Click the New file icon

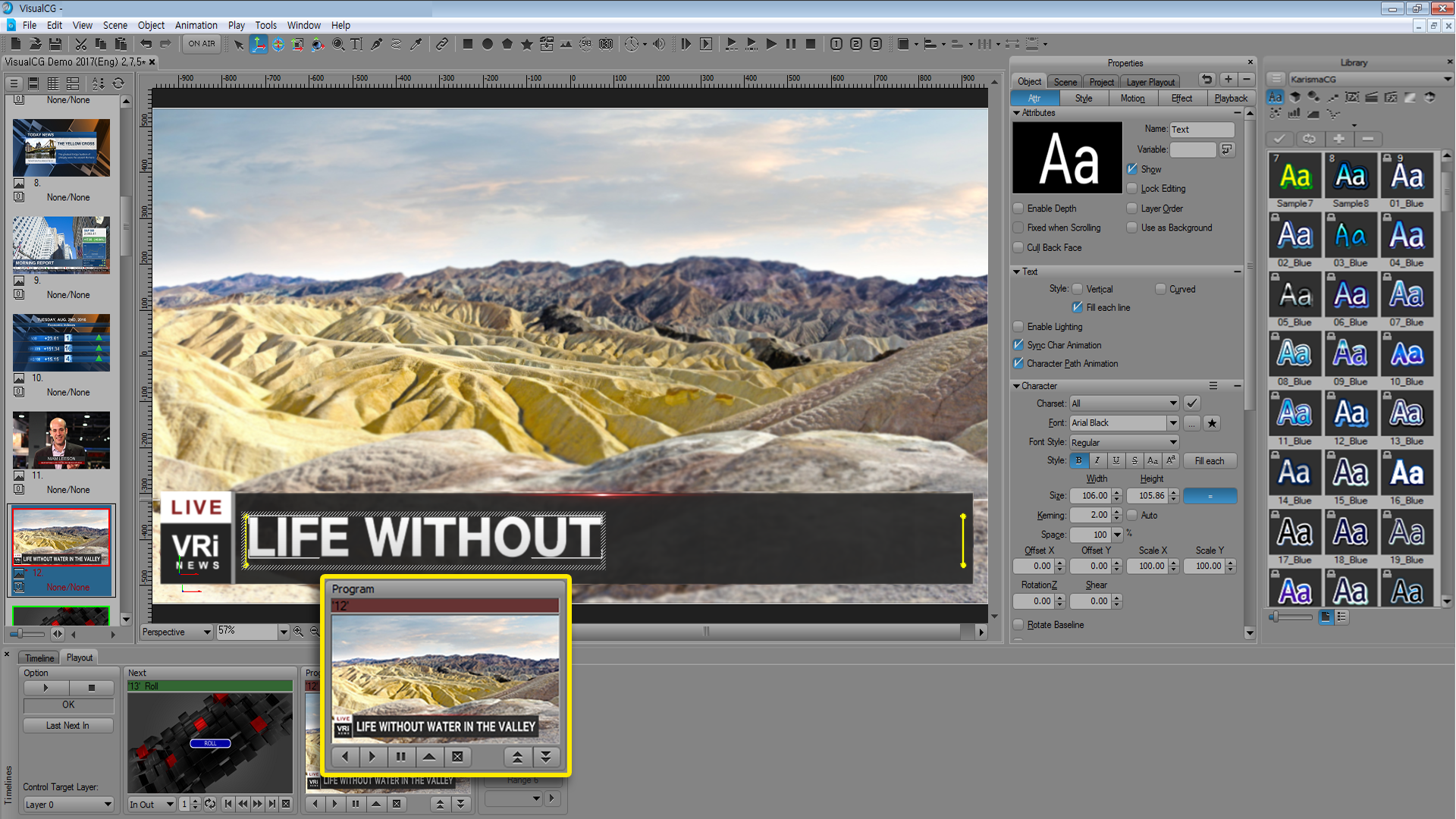(15, 44)
